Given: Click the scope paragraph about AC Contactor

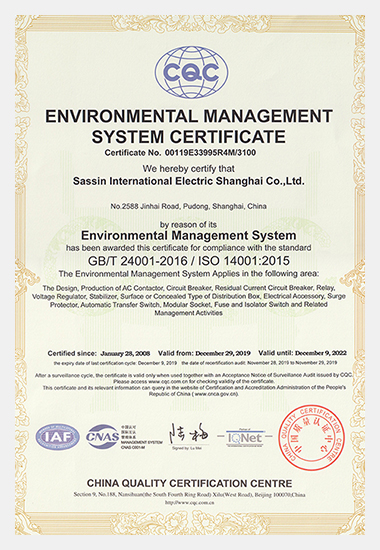Looking at the screenshot, I should 189,300.
